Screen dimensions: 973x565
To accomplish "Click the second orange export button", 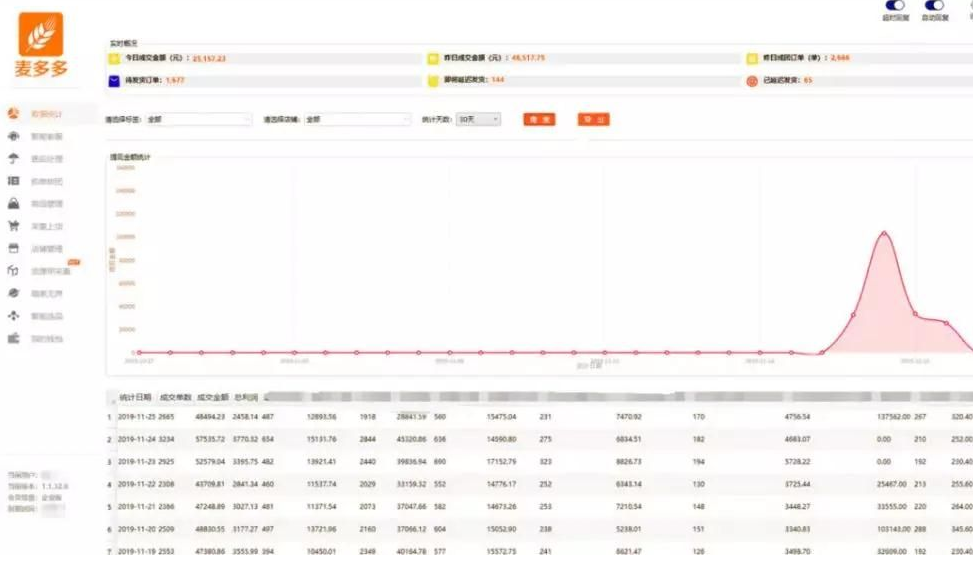I will point(593,119).
